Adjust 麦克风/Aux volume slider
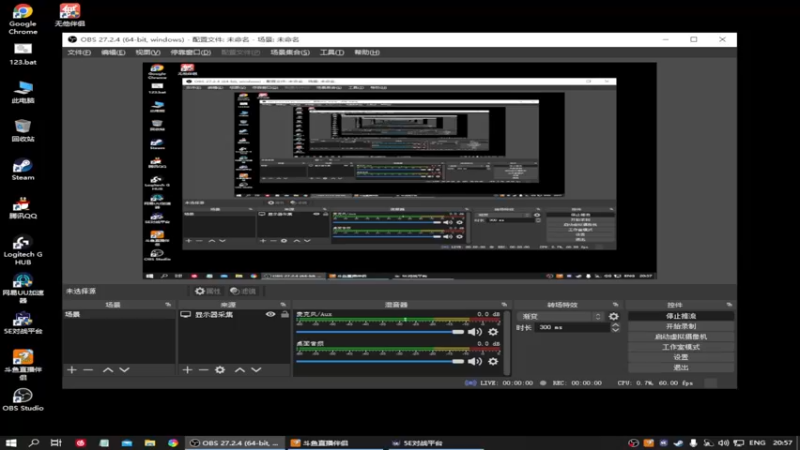Screen dimensions: 800x450 click(380, 332)
